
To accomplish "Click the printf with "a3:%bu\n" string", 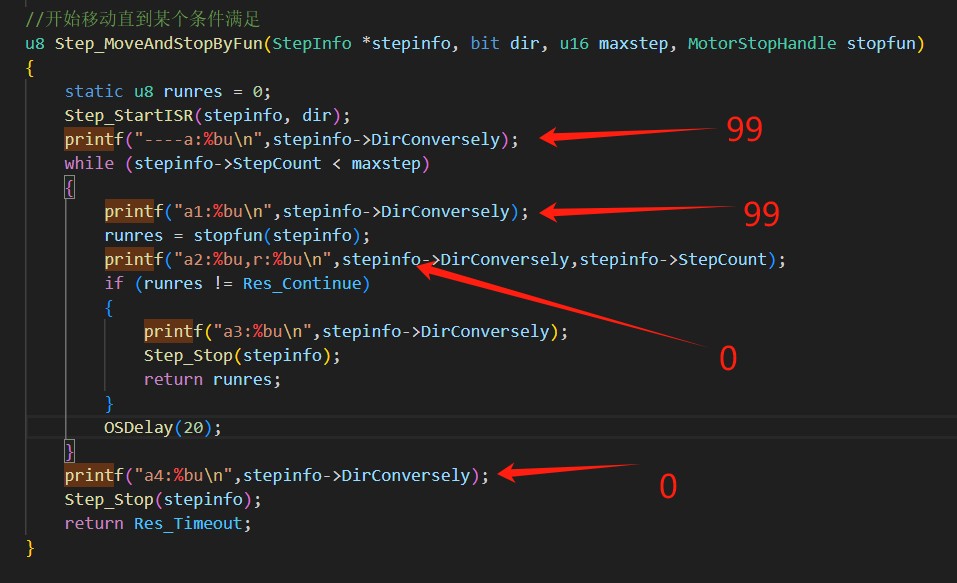I will [356, 331].
